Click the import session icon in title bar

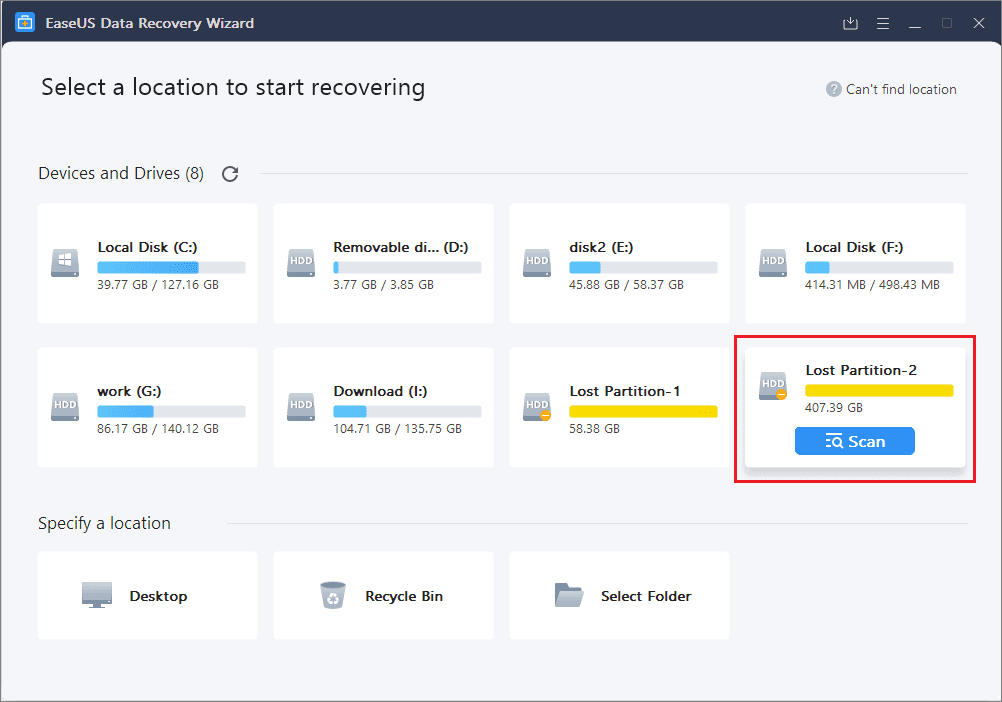pos(851,23)
